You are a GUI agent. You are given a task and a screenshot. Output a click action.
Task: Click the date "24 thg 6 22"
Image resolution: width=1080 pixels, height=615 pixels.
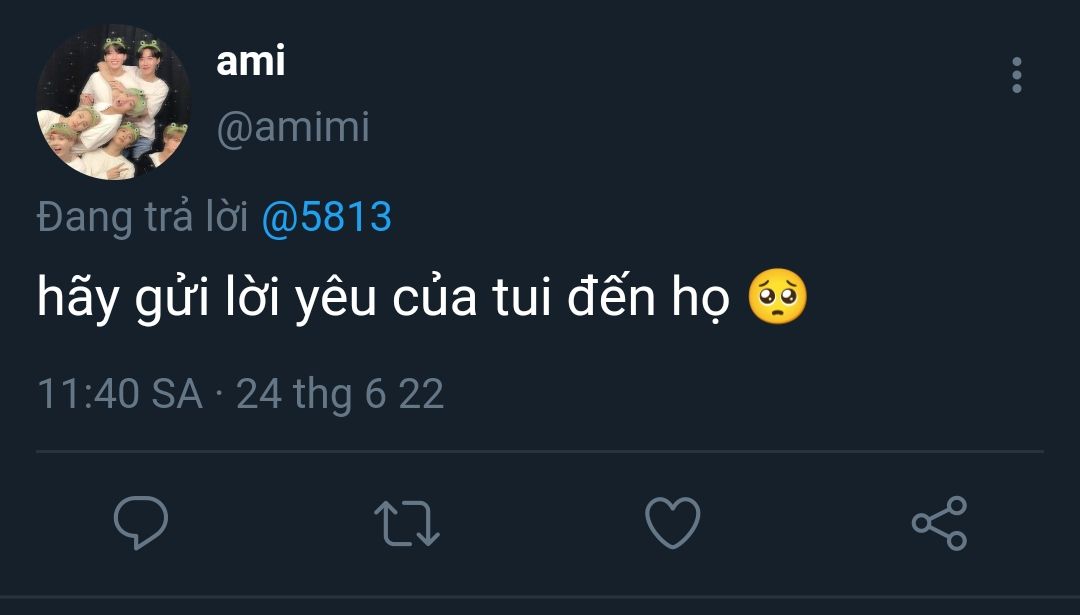(x=340, y=394)
